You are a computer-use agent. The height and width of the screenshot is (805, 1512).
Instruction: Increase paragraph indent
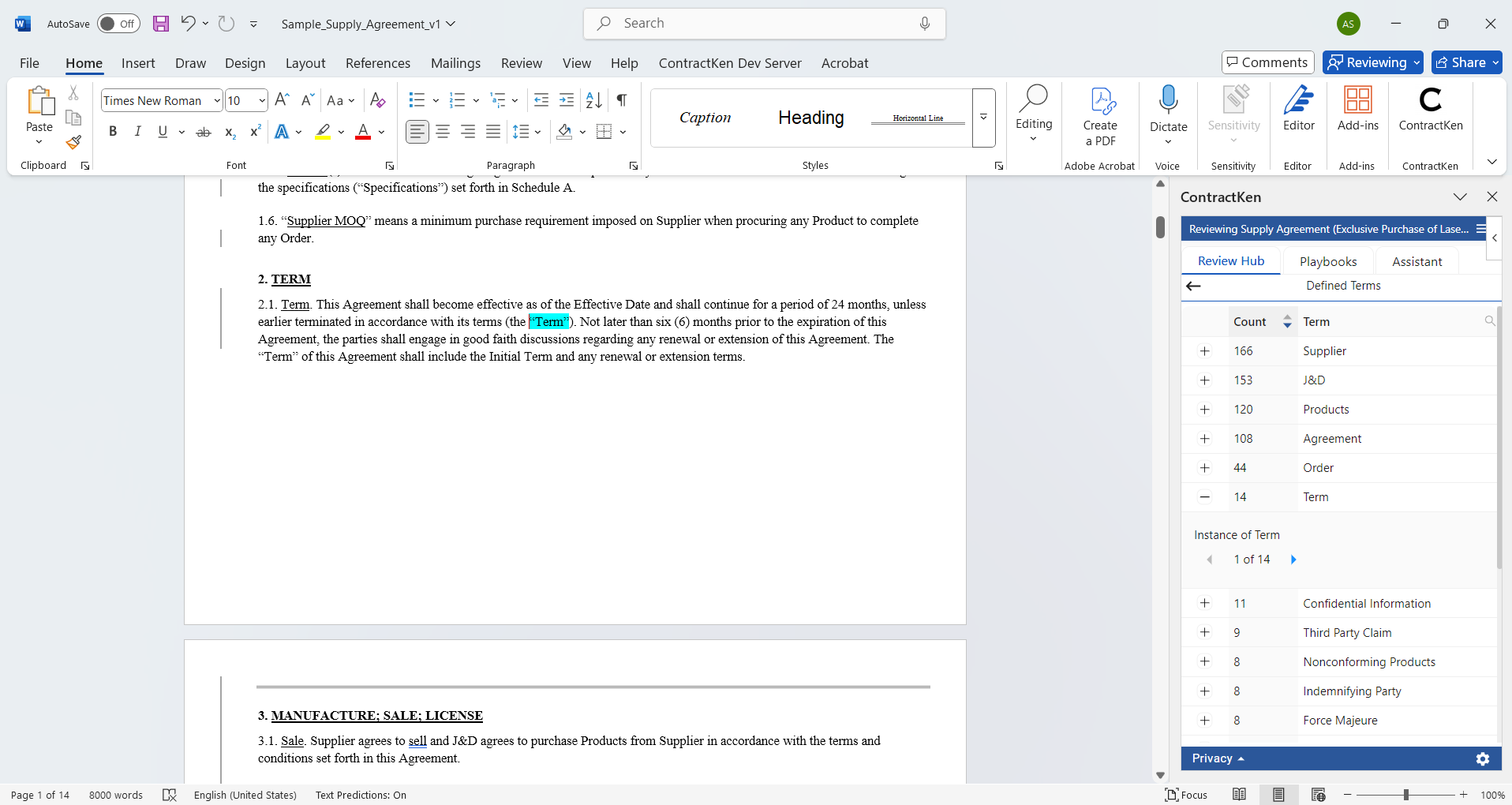(x=567, y=100)
